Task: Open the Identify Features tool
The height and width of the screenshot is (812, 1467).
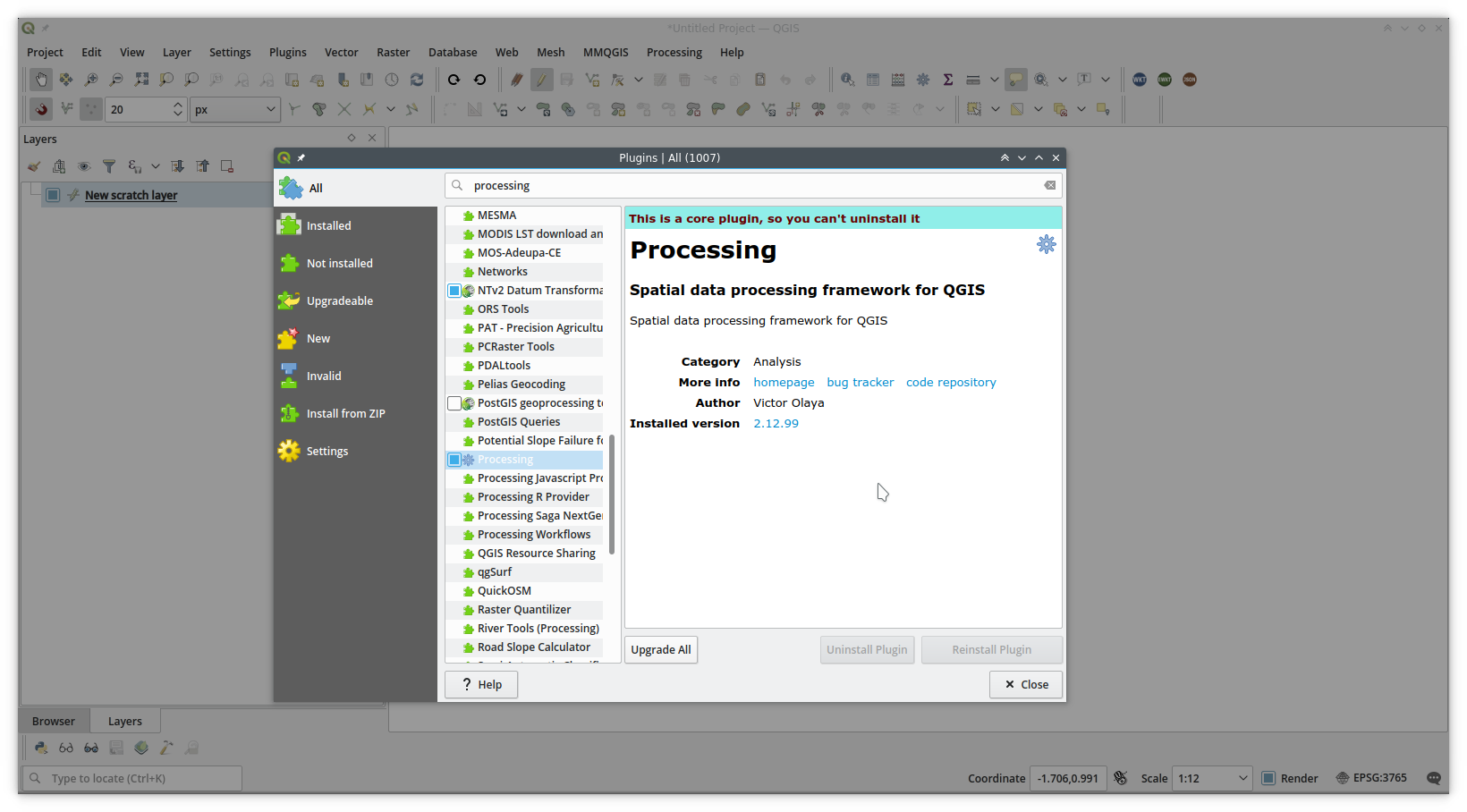Action: (847, 80)
